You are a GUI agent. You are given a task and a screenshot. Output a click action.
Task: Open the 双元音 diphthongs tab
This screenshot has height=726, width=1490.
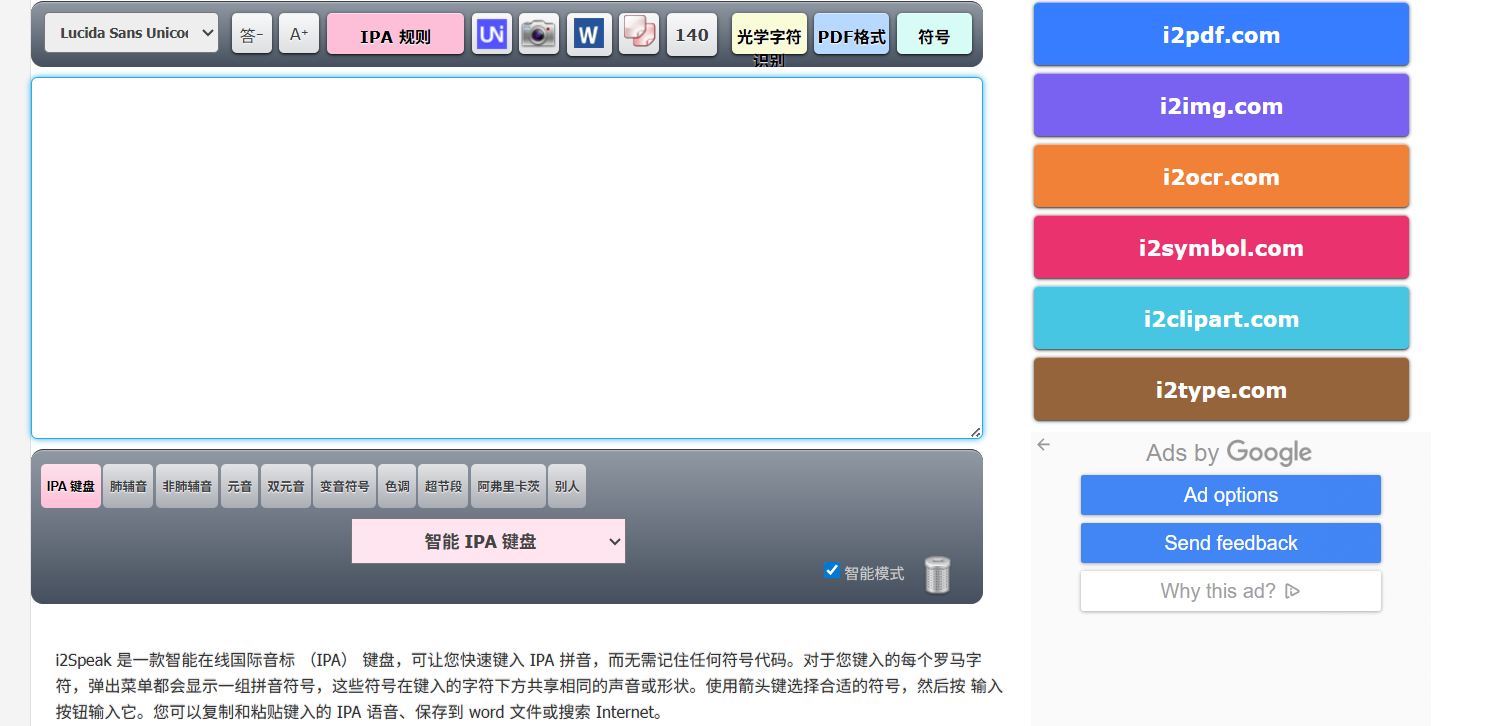[x=286, y=486]
